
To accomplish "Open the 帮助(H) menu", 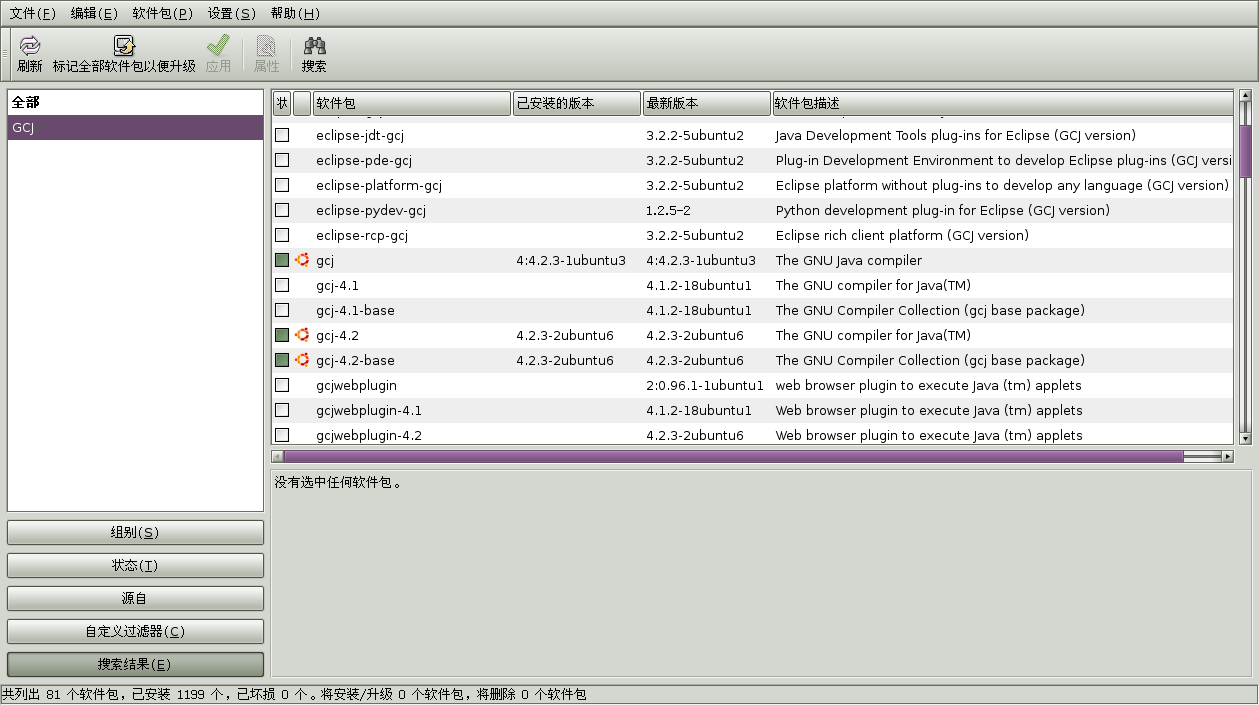I will pyautogui.click(x=295, y=13).
